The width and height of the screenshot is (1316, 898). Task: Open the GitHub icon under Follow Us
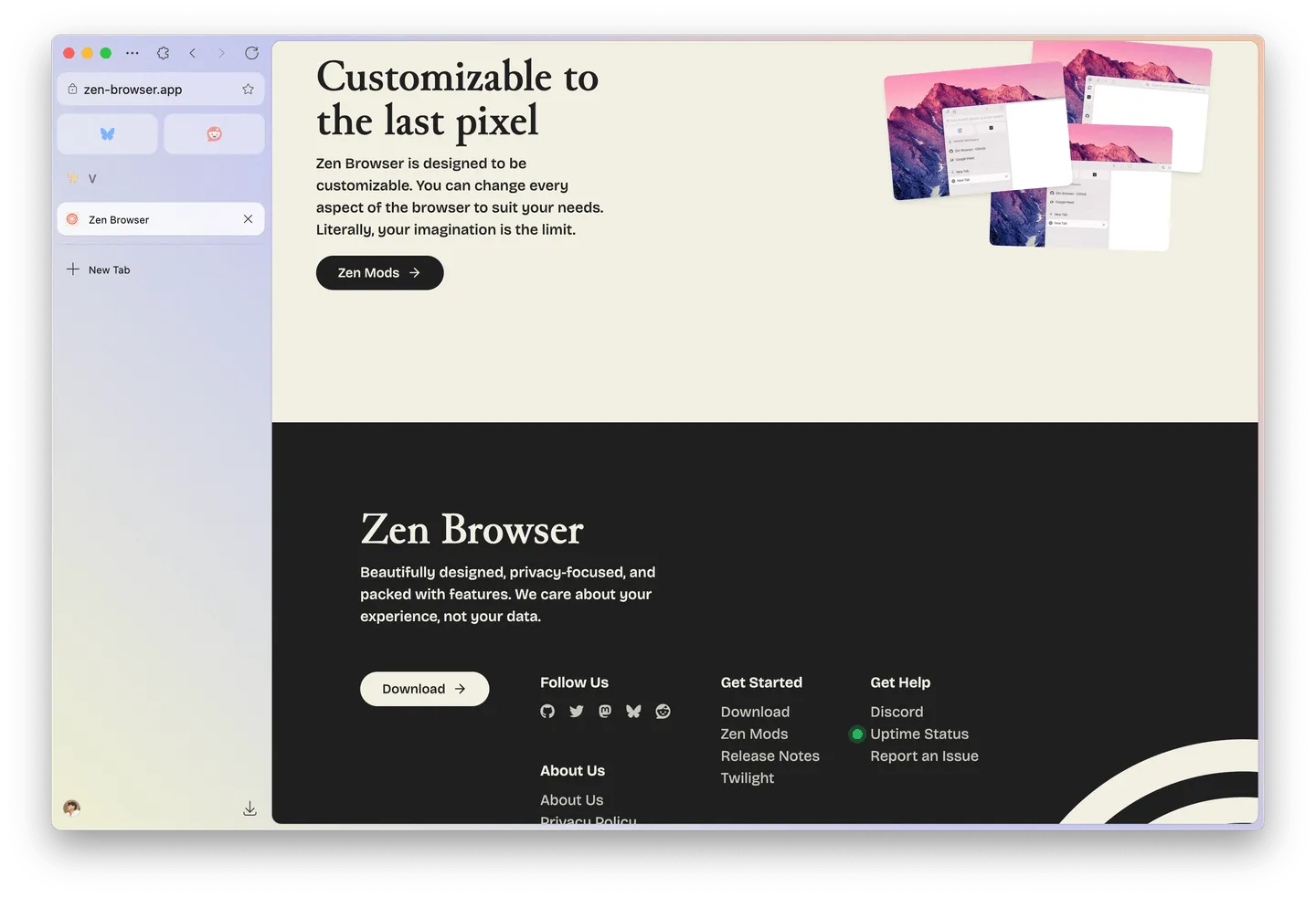[x=547, y=712]
